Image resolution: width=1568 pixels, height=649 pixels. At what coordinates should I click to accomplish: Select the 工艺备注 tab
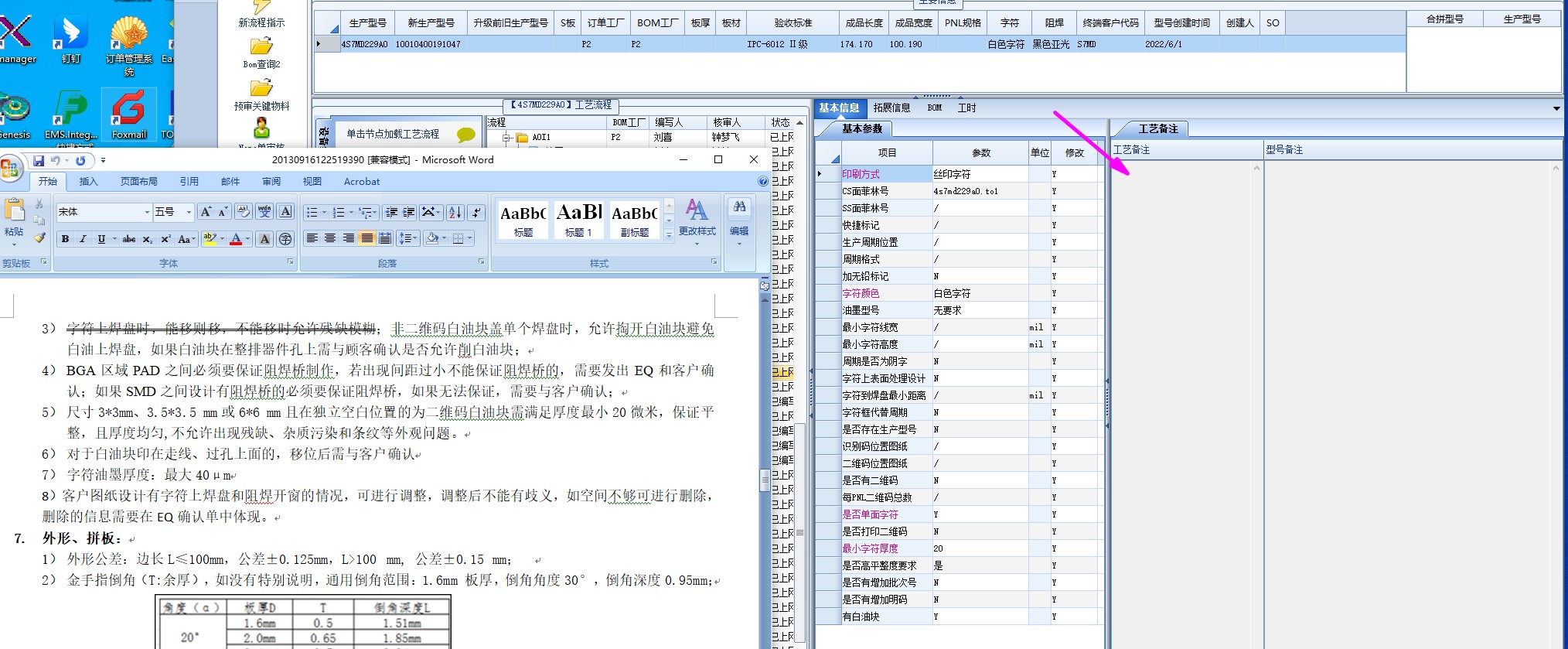click(1157, 129)
